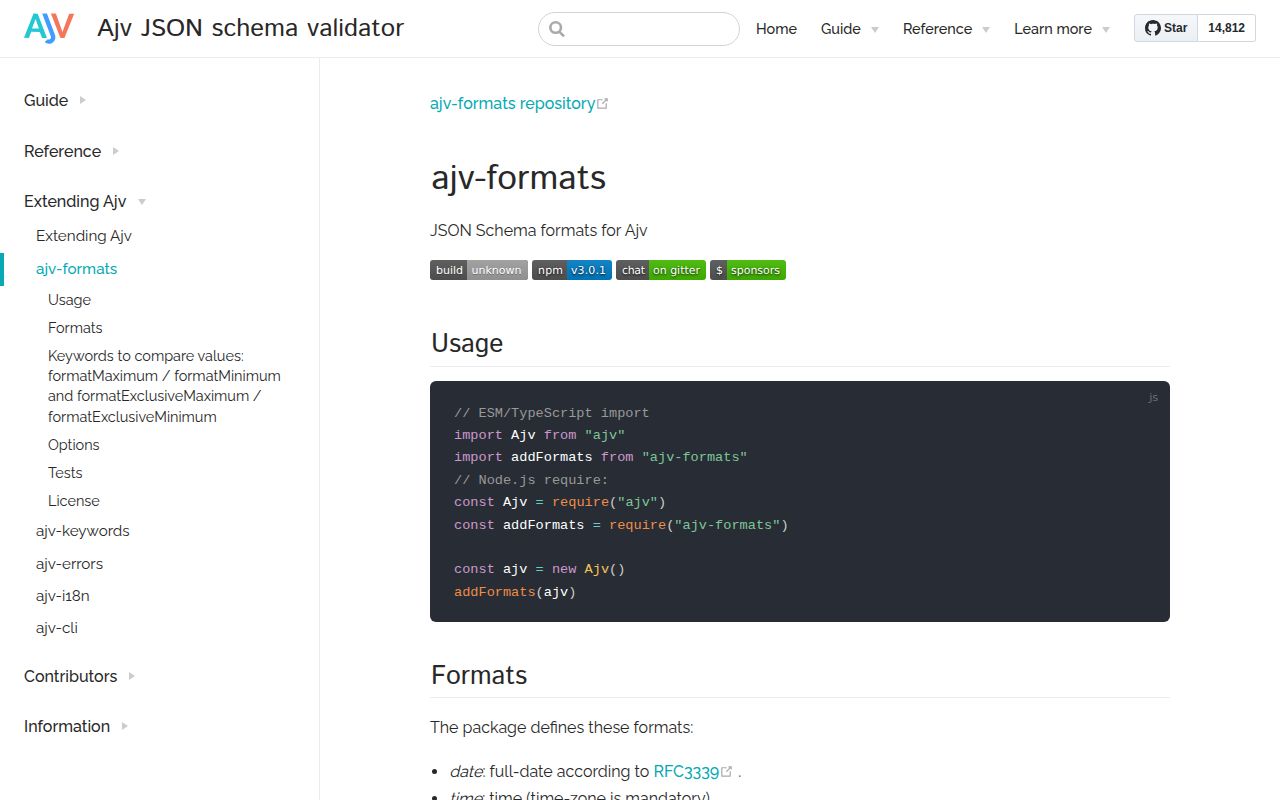
Task: Click the search magnifier icon
Action: [557, 29]
